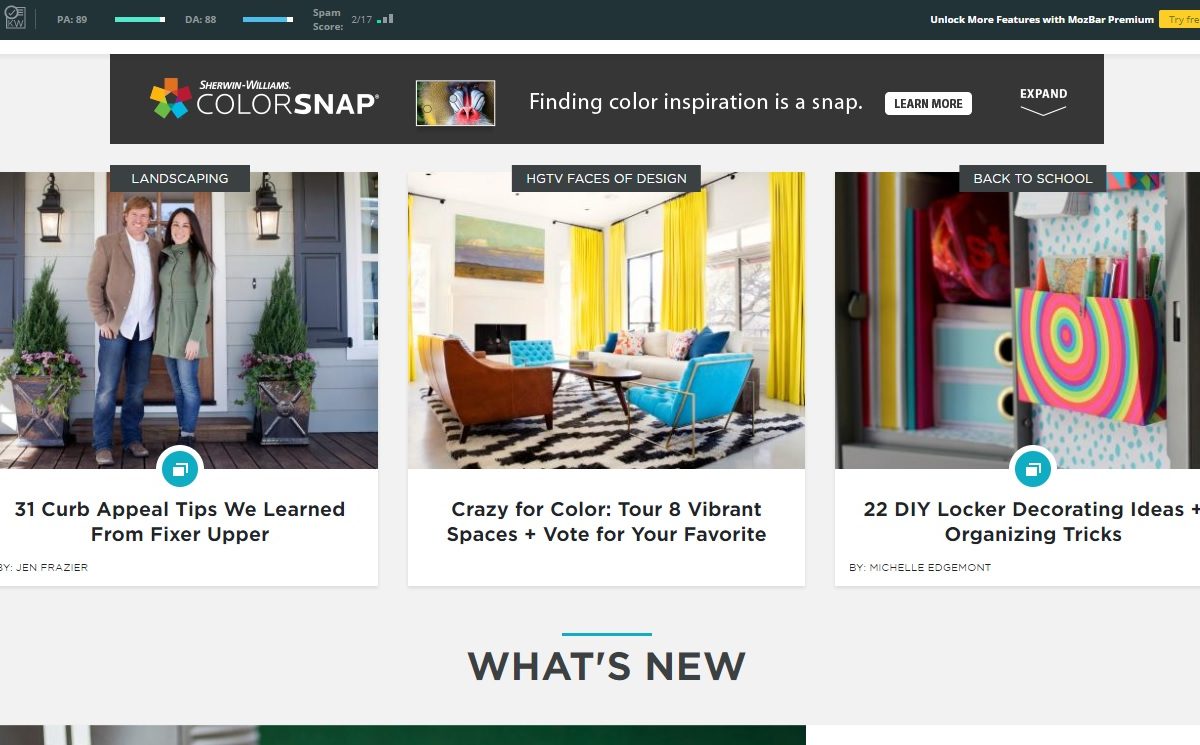Click the EXPAND label on the ad

pos(1043,94)
